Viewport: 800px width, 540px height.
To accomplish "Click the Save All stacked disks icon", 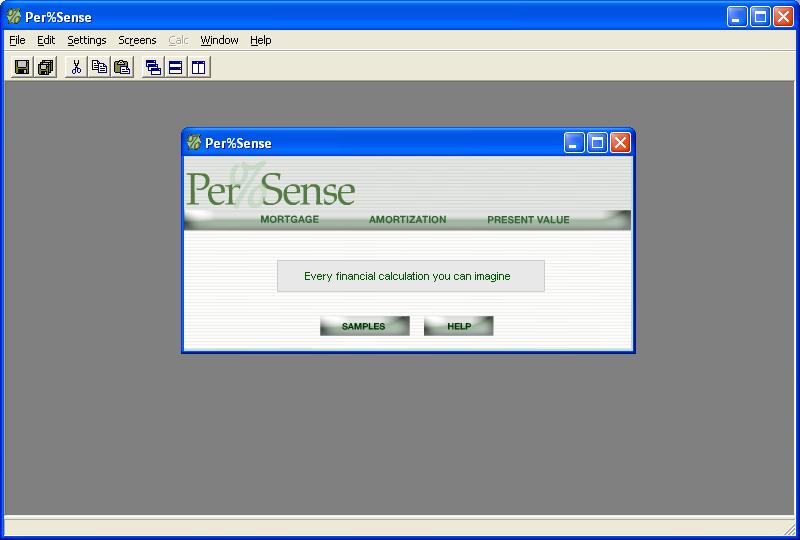I will 45,67.
